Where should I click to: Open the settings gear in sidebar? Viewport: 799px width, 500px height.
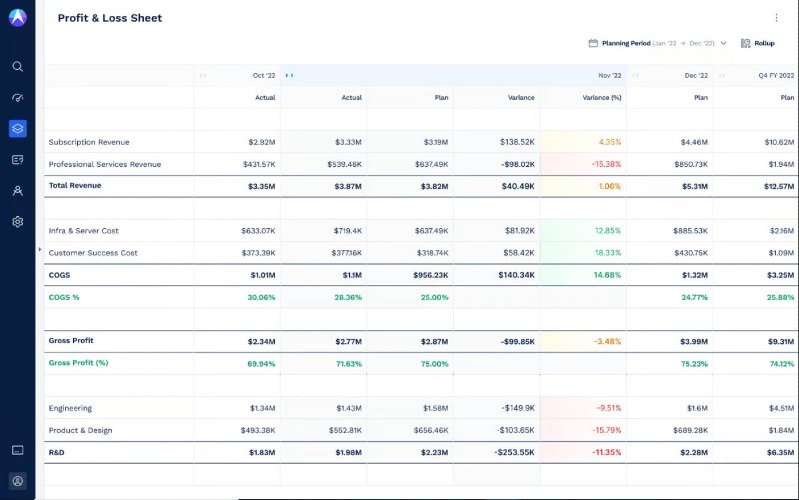pos(17,222)
